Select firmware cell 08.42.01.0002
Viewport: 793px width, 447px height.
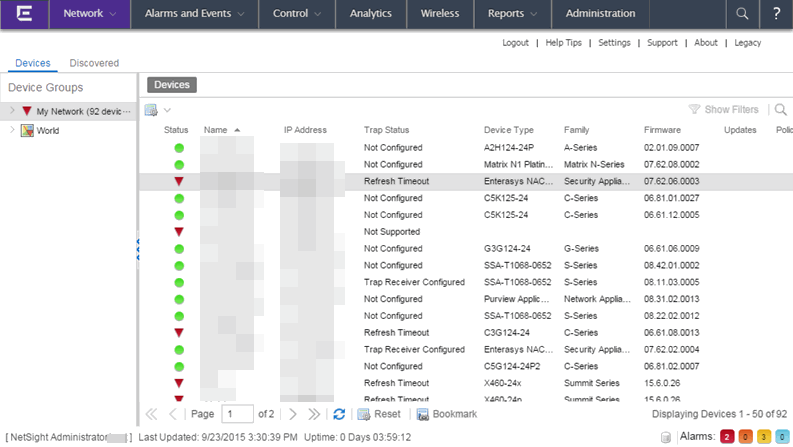[x=672, y=265]
